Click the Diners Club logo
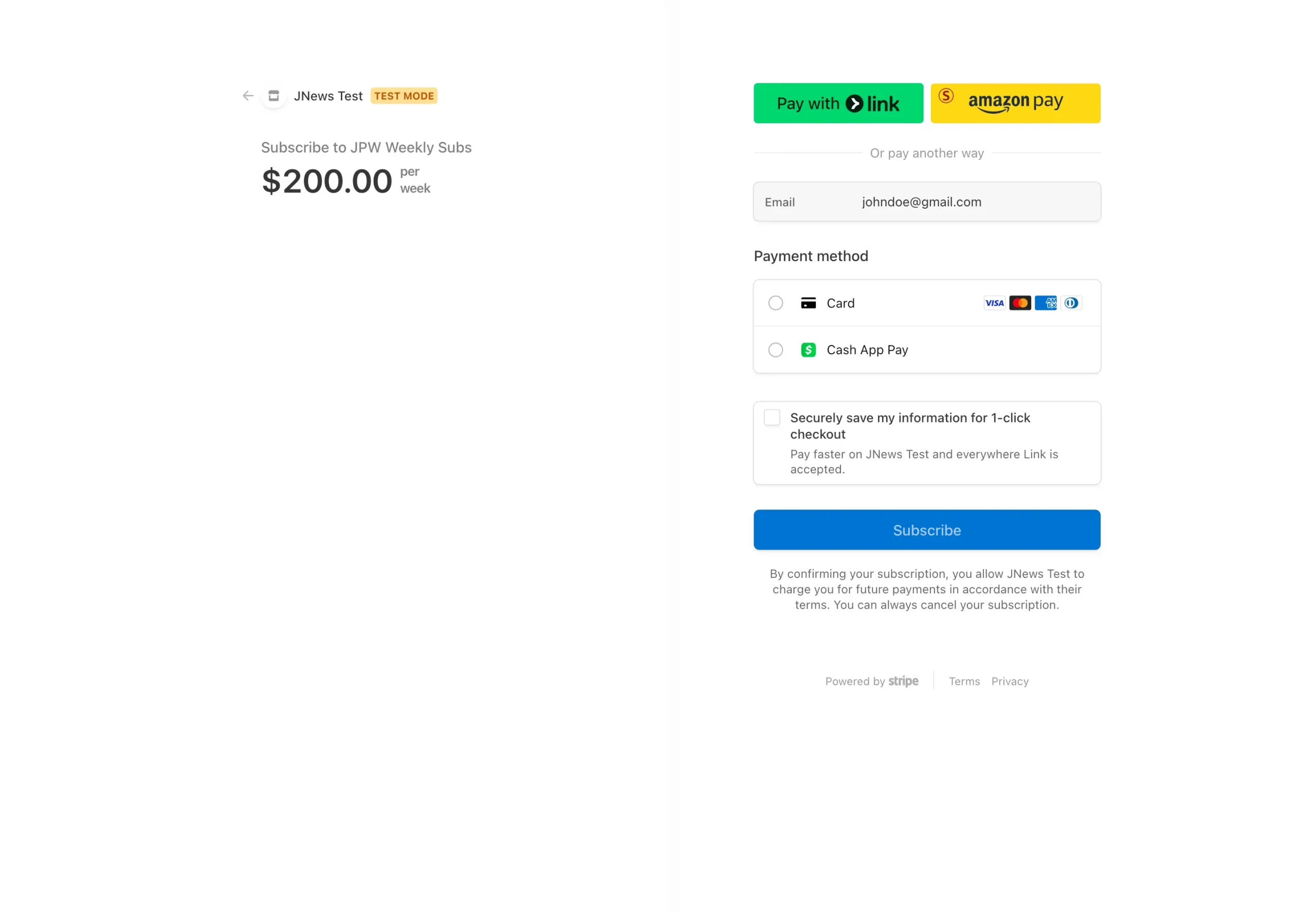Image resolution: width=1316 pixels, height=912 pixels. tap(1071, 303)
